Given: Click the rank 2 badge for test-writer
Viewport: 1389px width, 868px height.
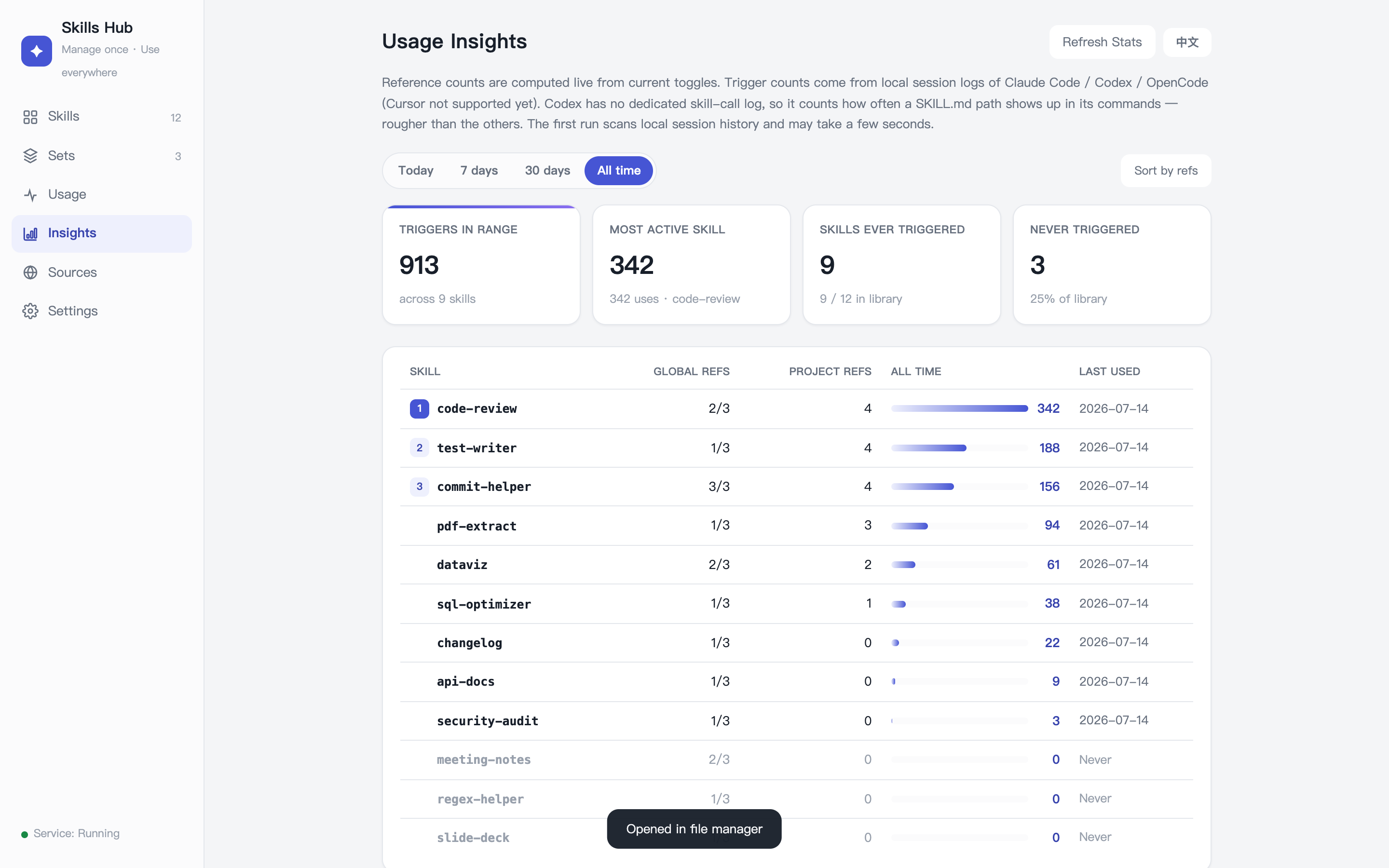Looking at the screenshot, I should (x=419, y=448).
